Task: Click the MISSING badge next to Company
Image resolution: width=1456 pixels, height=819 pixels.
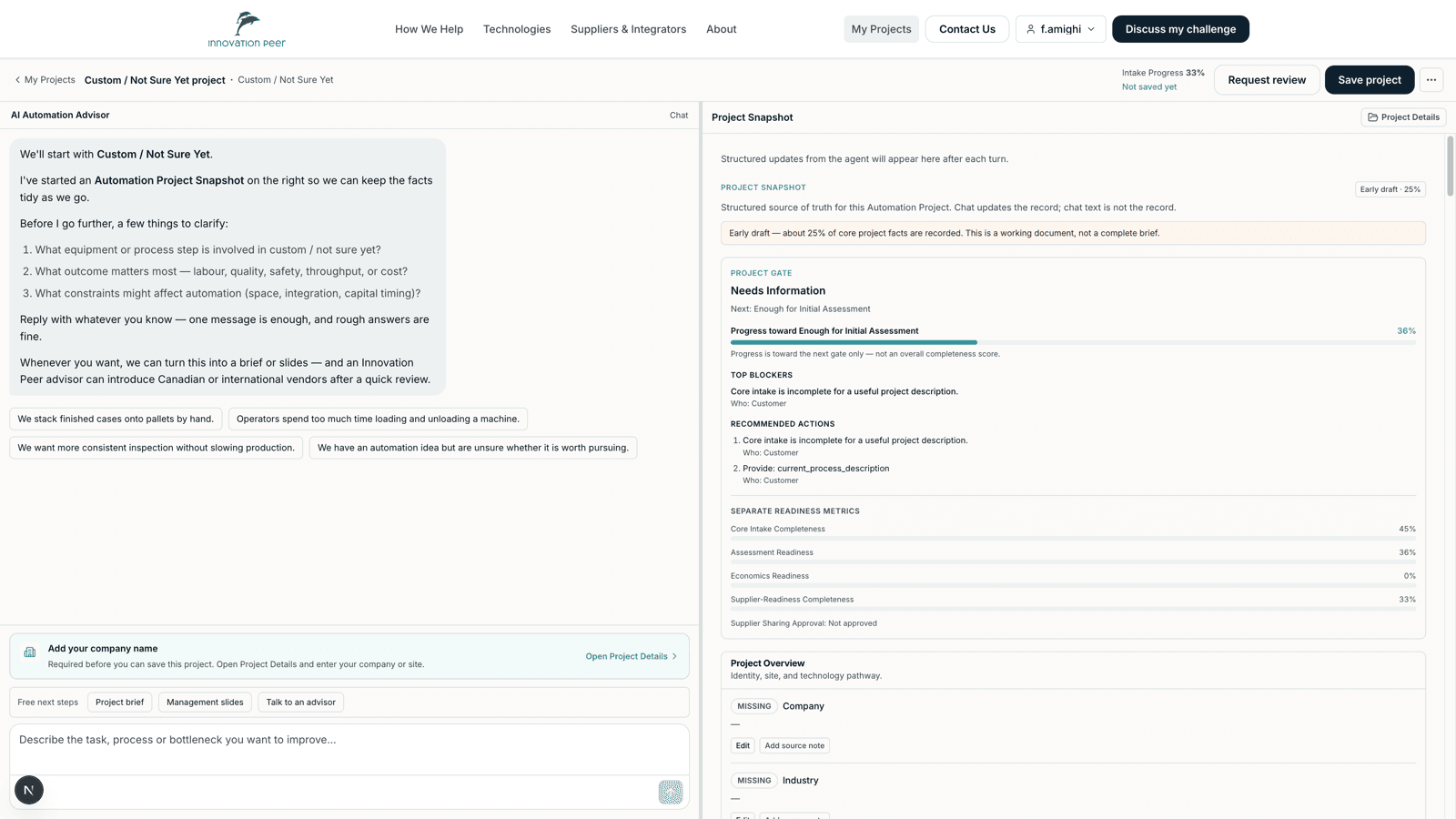Action: 753,706
